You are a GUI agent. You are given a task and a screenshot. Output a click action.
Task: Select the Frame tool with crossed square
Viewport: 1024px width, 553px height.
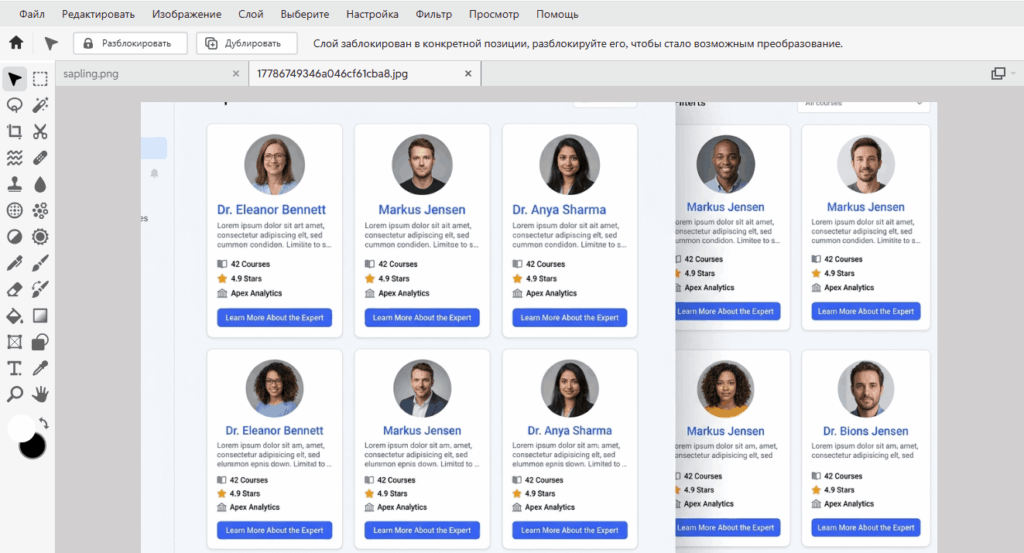pos(14,342)
